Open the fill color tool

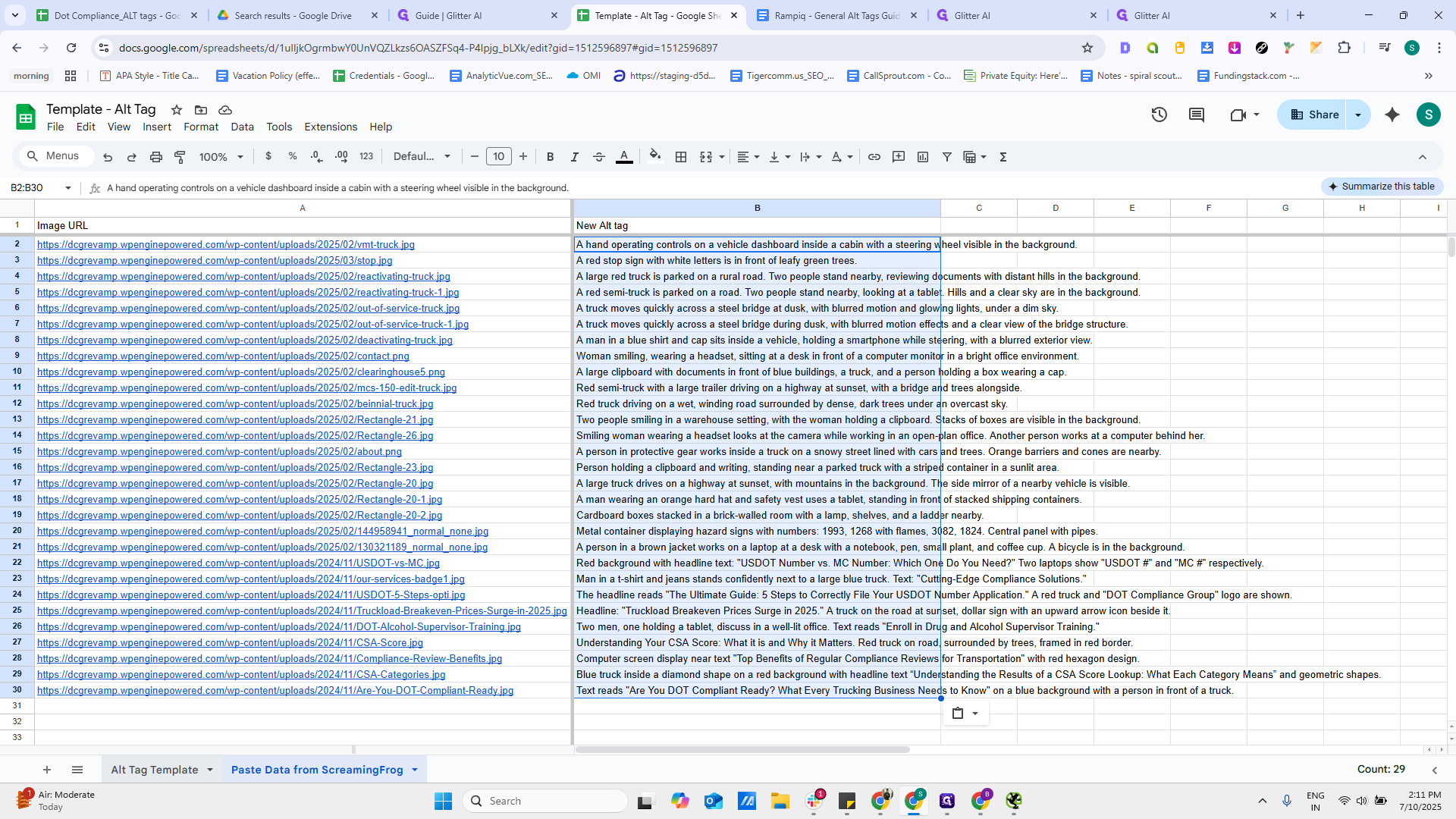655,156
